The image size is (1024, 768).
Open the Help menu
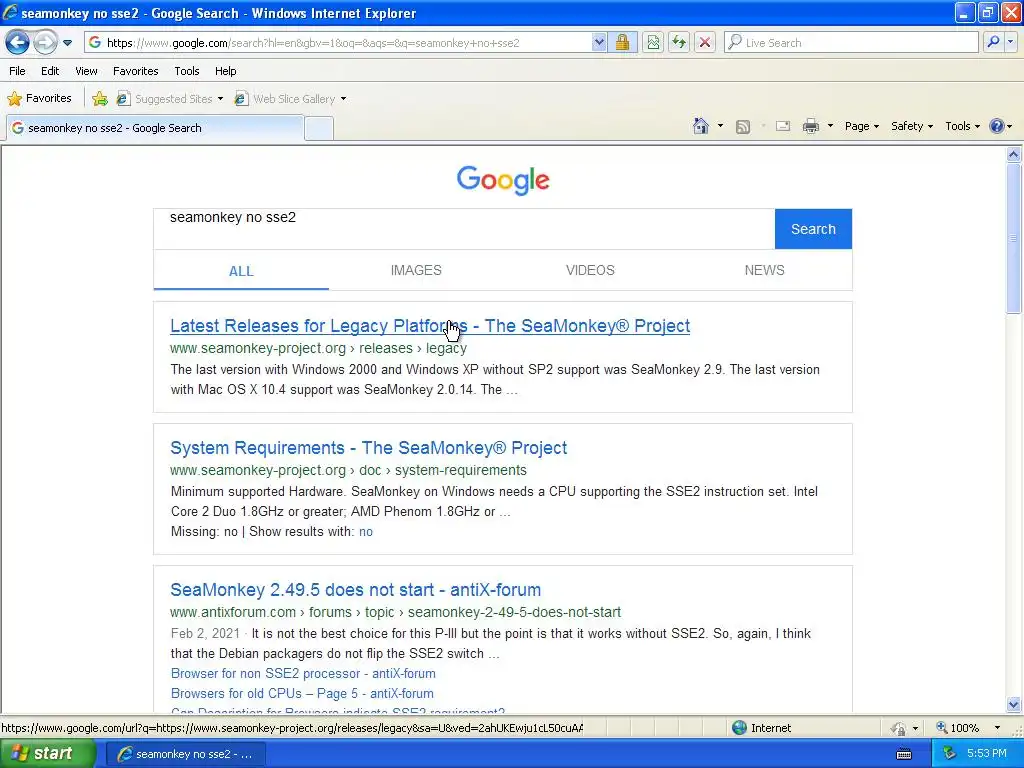click(225, 71)
